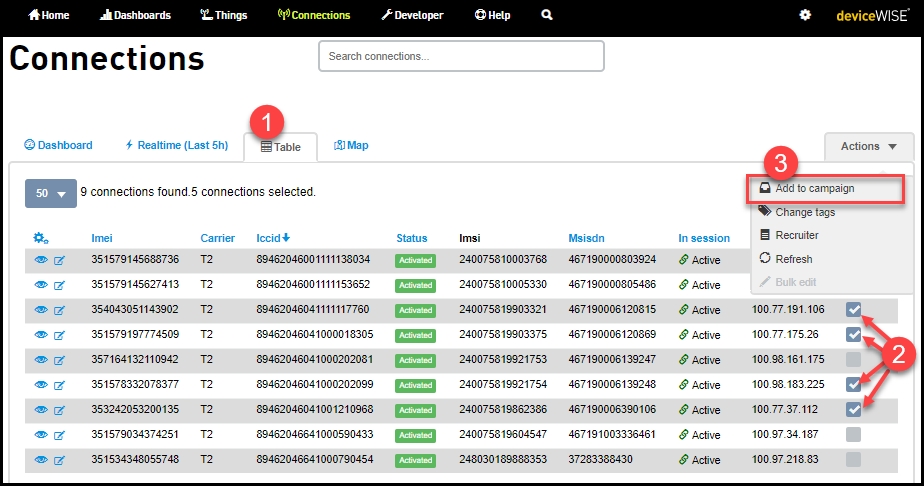The image size is (924, 486).
Task: Uncheck checkbox for IP 100.77.191.106
Action: pyautogui.click(x=853, y=309)
